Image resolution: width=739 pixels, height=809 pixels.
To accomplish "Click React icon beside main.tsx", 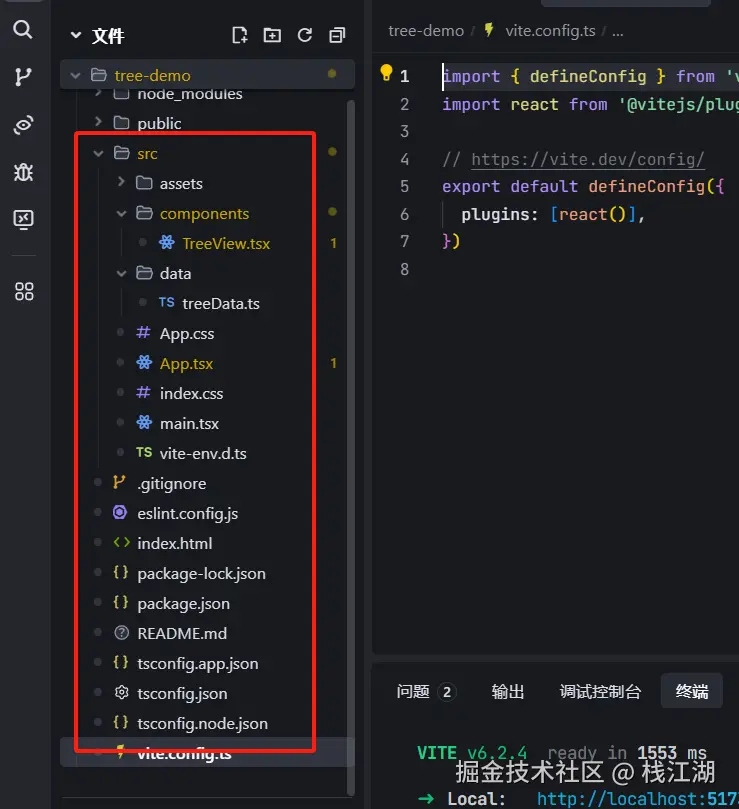I will pyautogui.click(x=144, y=423).
